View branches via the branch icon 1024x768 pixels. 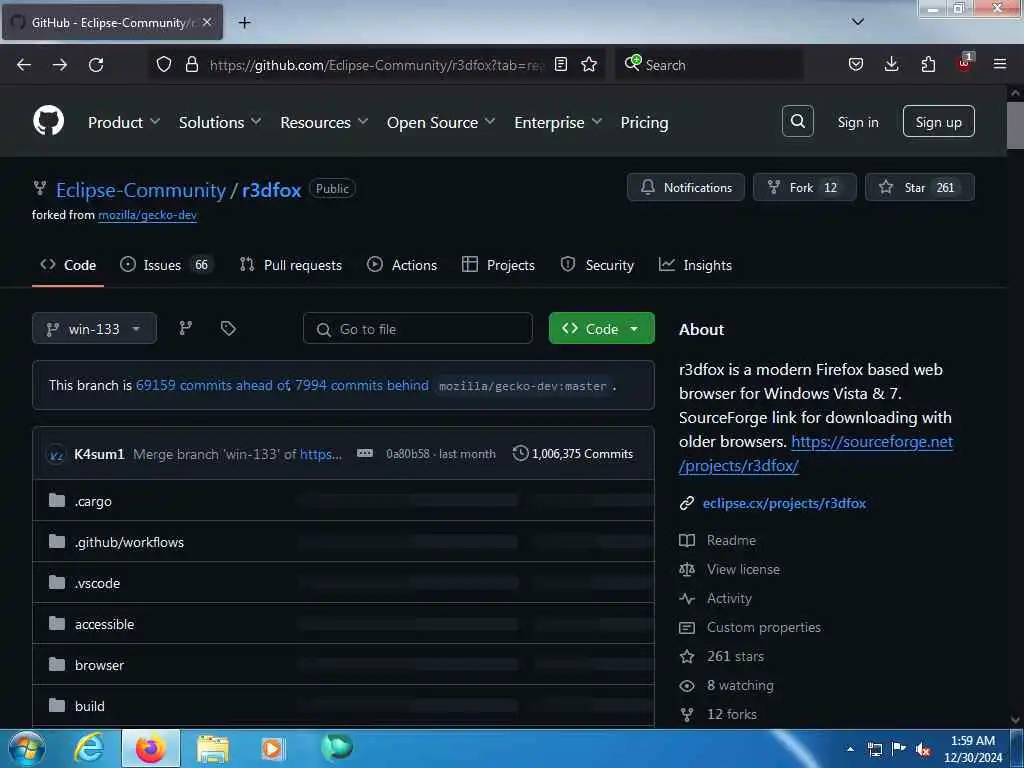tap(185, 328)
